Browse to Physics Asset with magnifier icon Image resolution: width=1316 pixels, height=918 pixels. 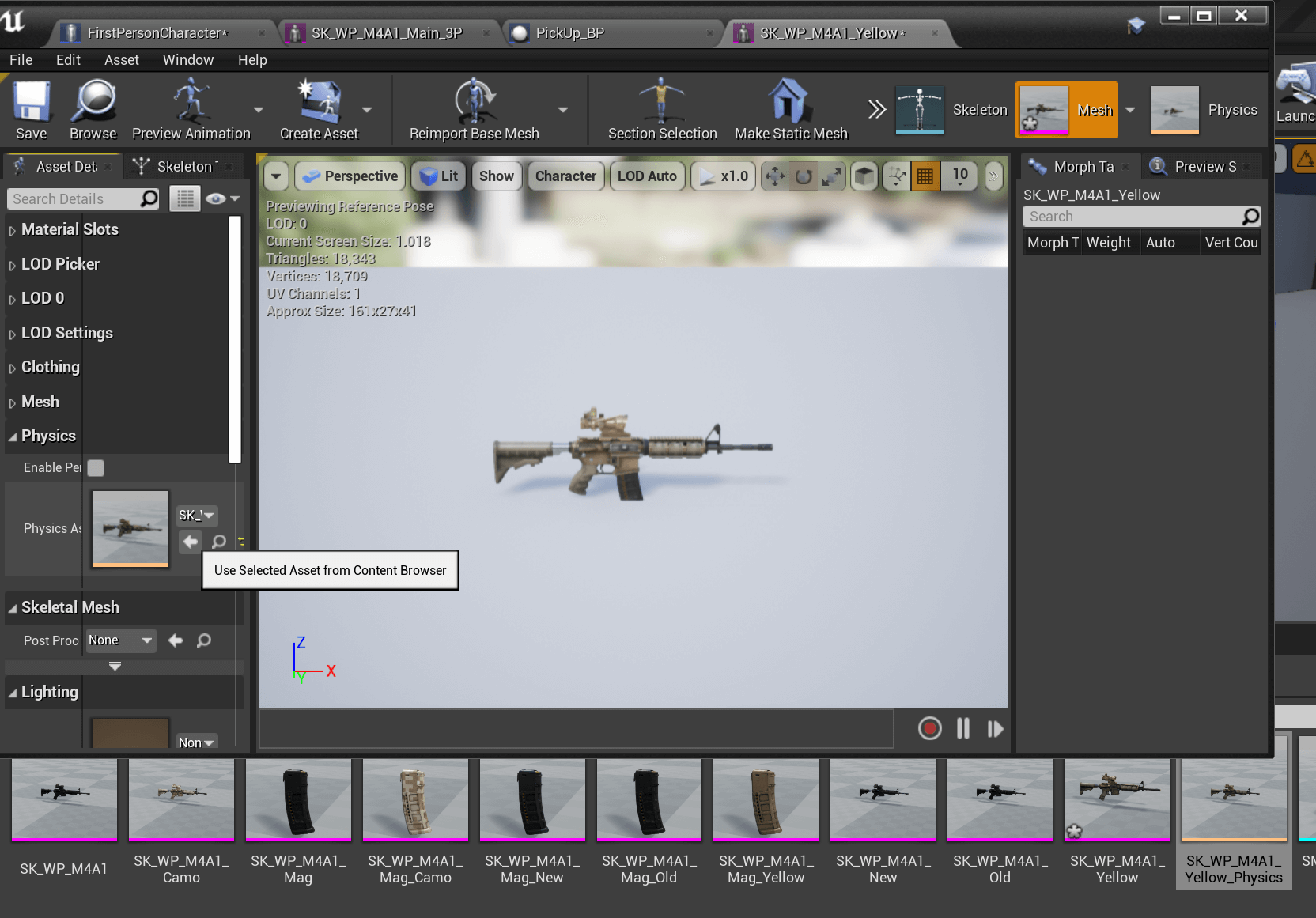pos(219,542)
